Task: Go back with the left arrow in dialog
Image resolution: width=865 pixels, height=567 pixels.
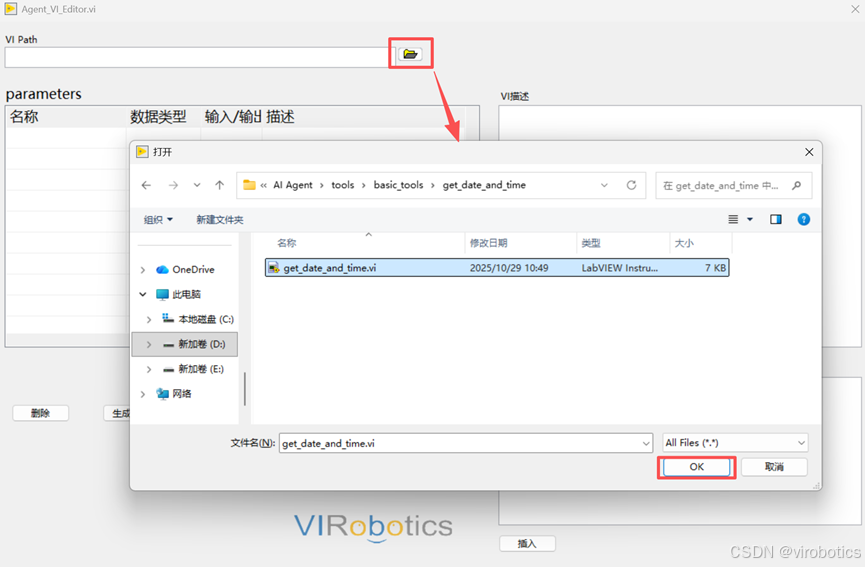Action: [x=146, y=185]
